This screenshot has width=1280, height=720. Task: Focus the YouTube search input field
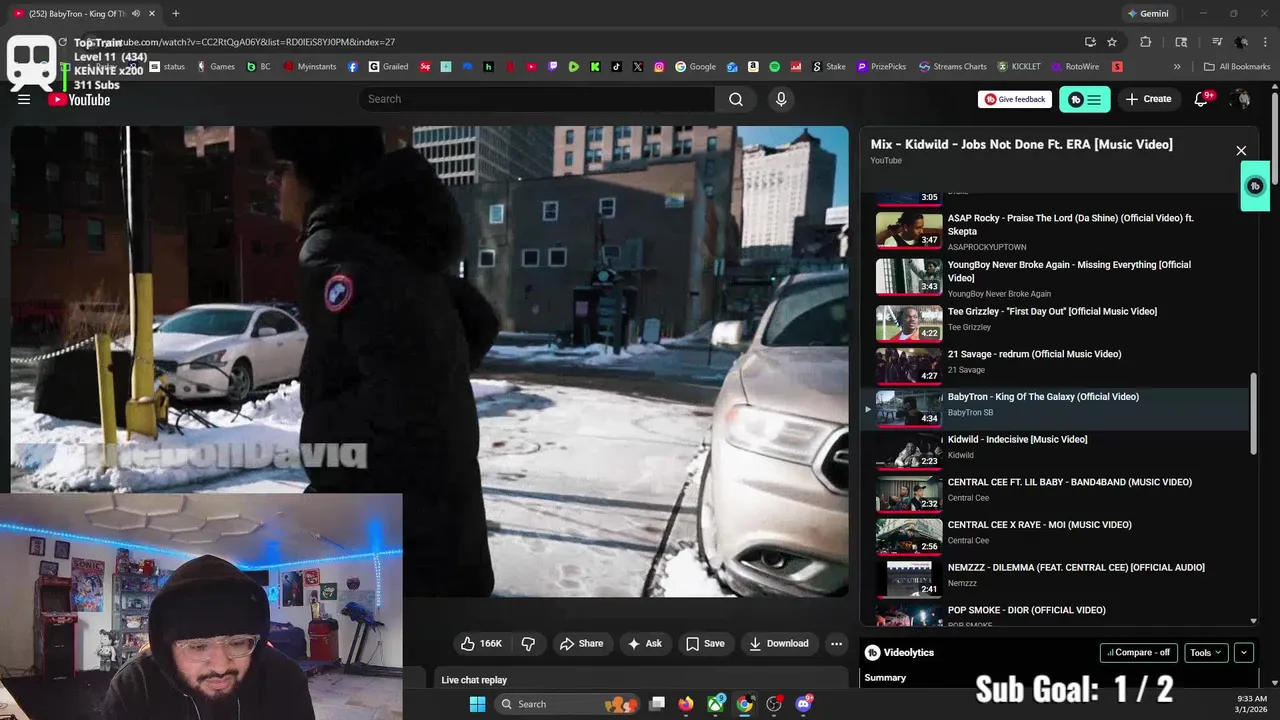(x=536, y=99)
